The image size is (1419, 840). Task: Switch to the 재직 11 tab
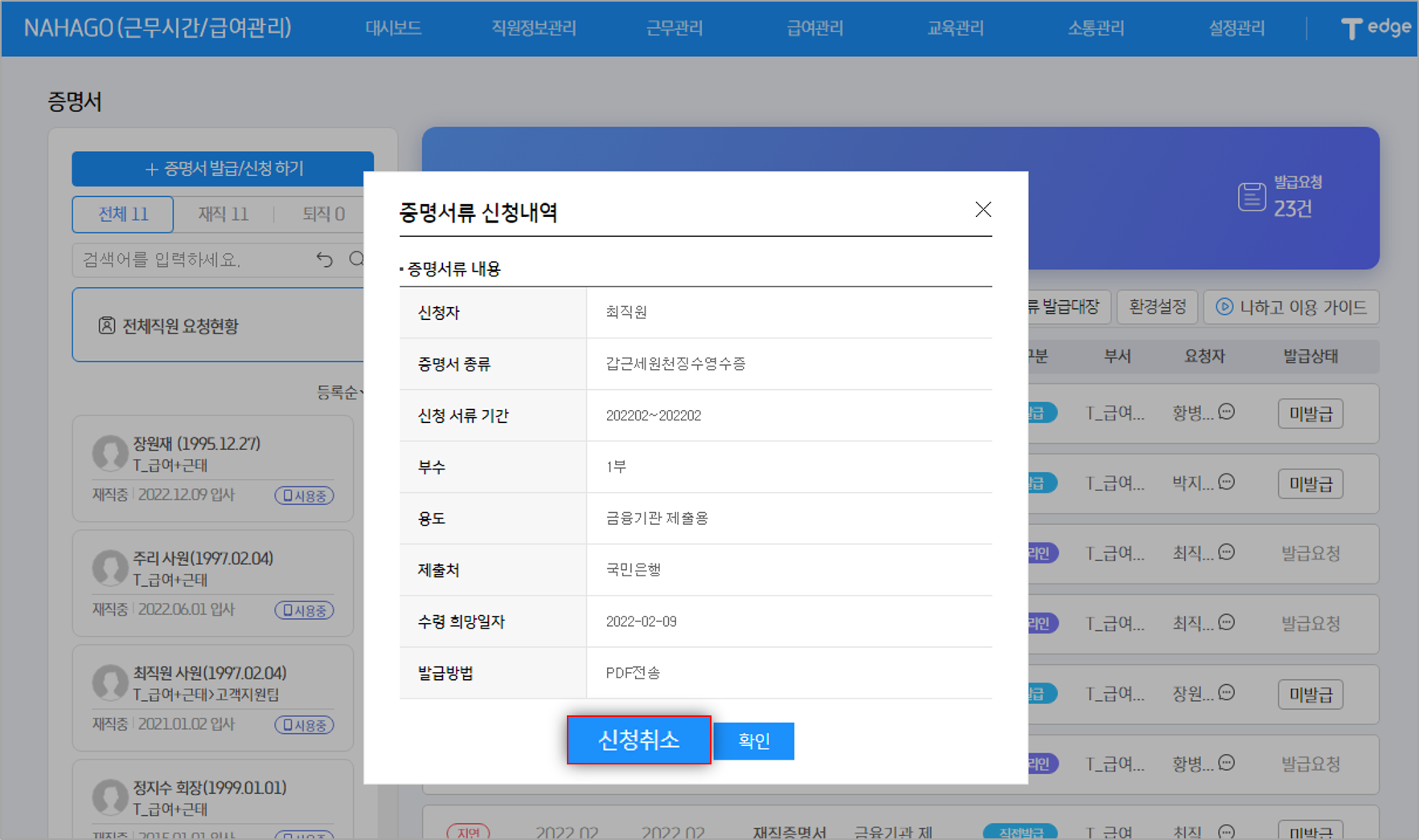(x=224, y=215)
